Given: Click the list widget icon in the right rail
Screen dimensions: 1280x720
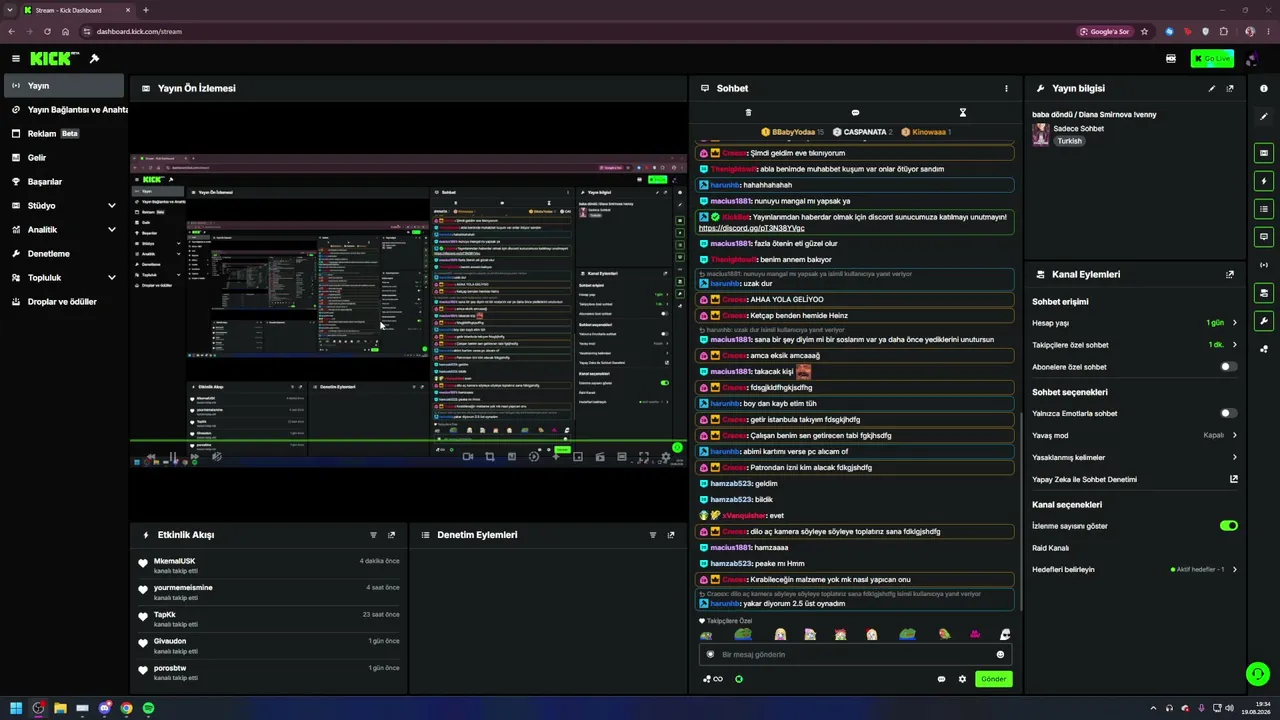Looking at the screenshot, I should 1264,209.
